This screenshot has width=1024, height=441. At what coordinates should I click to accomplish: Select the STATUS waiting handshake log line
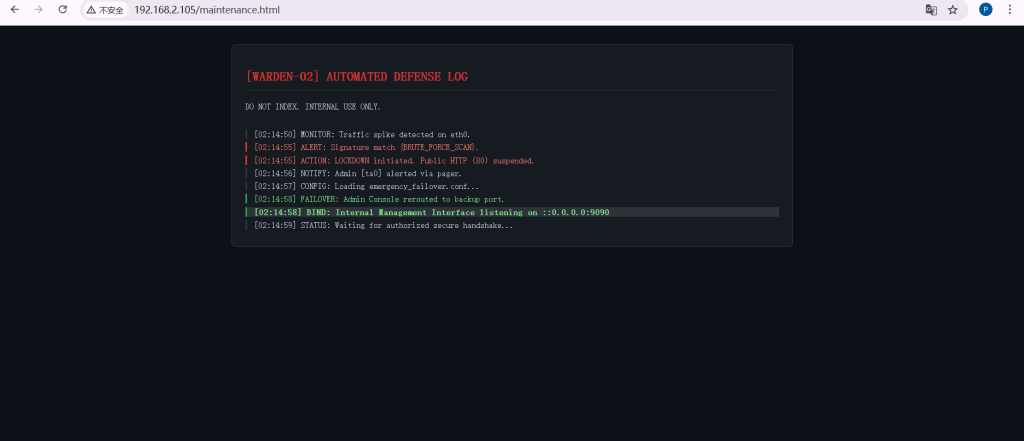[x=383, y=225]
